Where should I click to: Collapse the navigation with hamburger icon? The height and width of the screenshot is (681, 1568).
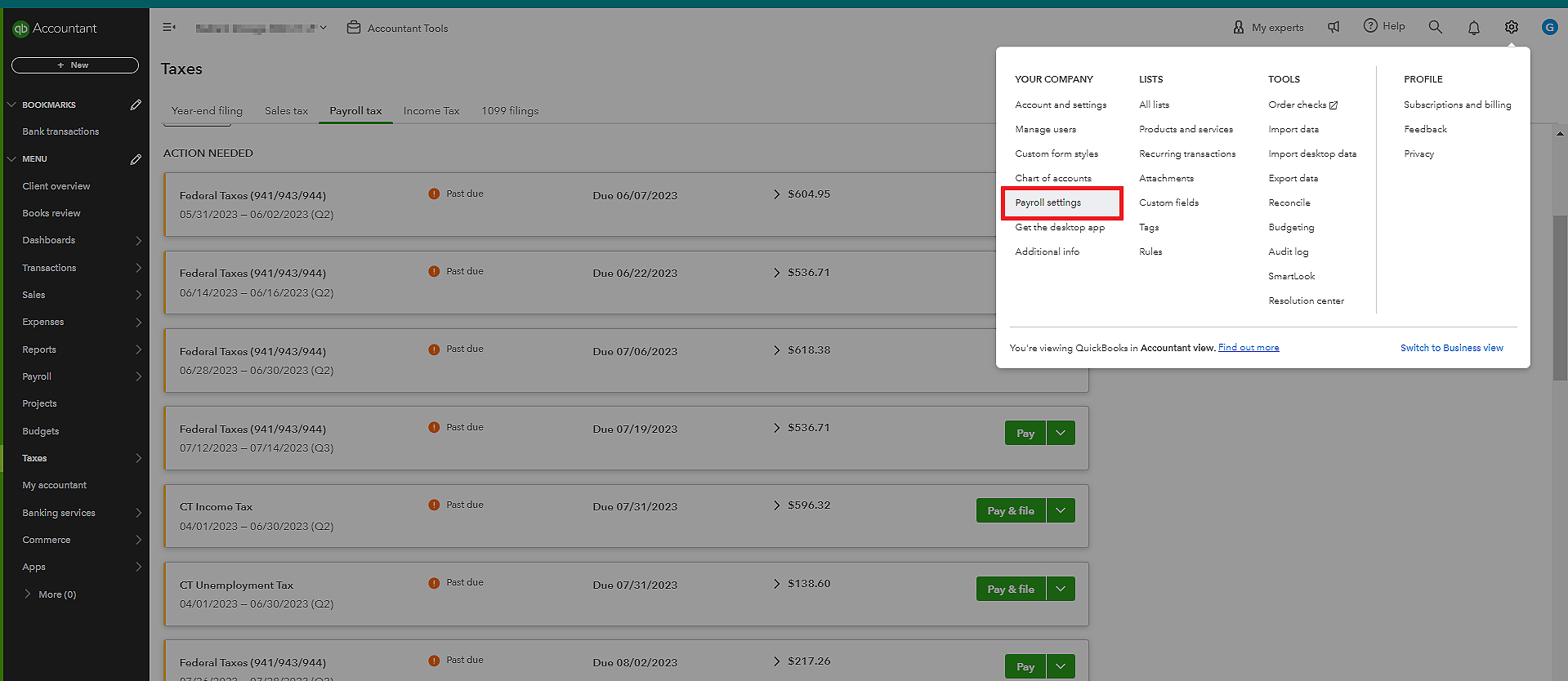pos(169,27)
